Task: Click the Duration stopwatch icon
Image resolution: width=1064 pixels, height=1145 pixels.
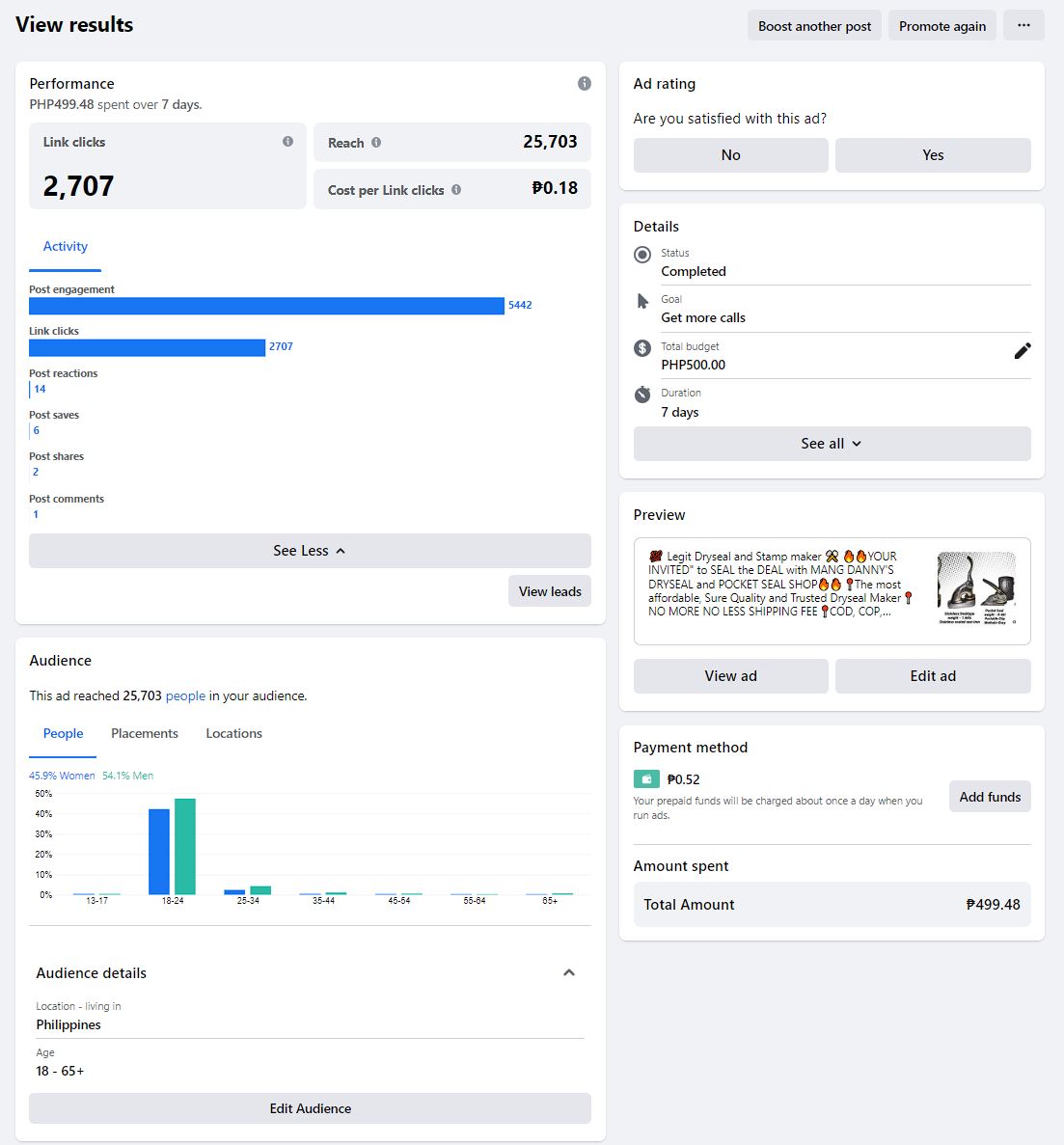Action: click(x=641, y=395)
